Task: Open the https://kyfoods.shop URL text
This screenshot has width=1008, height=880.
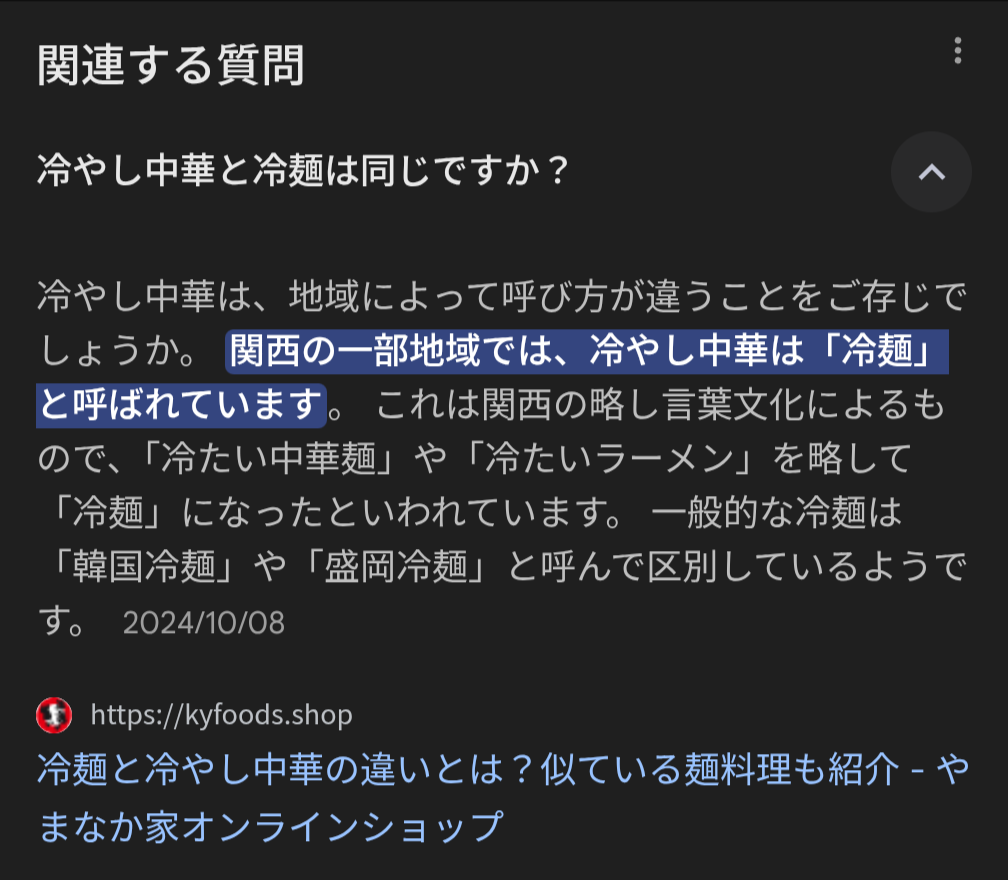Action: coord(222,715)
